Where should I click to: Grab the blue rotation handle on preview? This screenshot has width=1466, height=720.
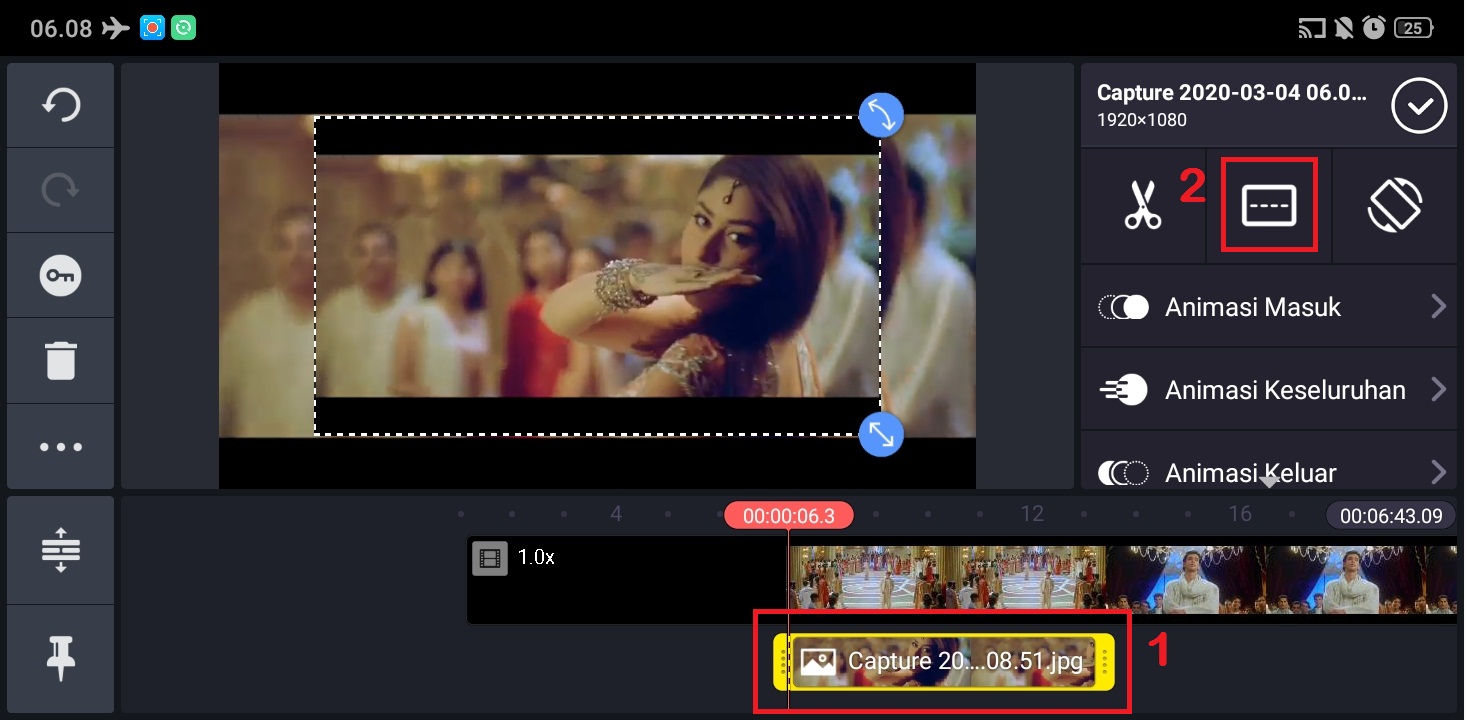click(881, 115)
